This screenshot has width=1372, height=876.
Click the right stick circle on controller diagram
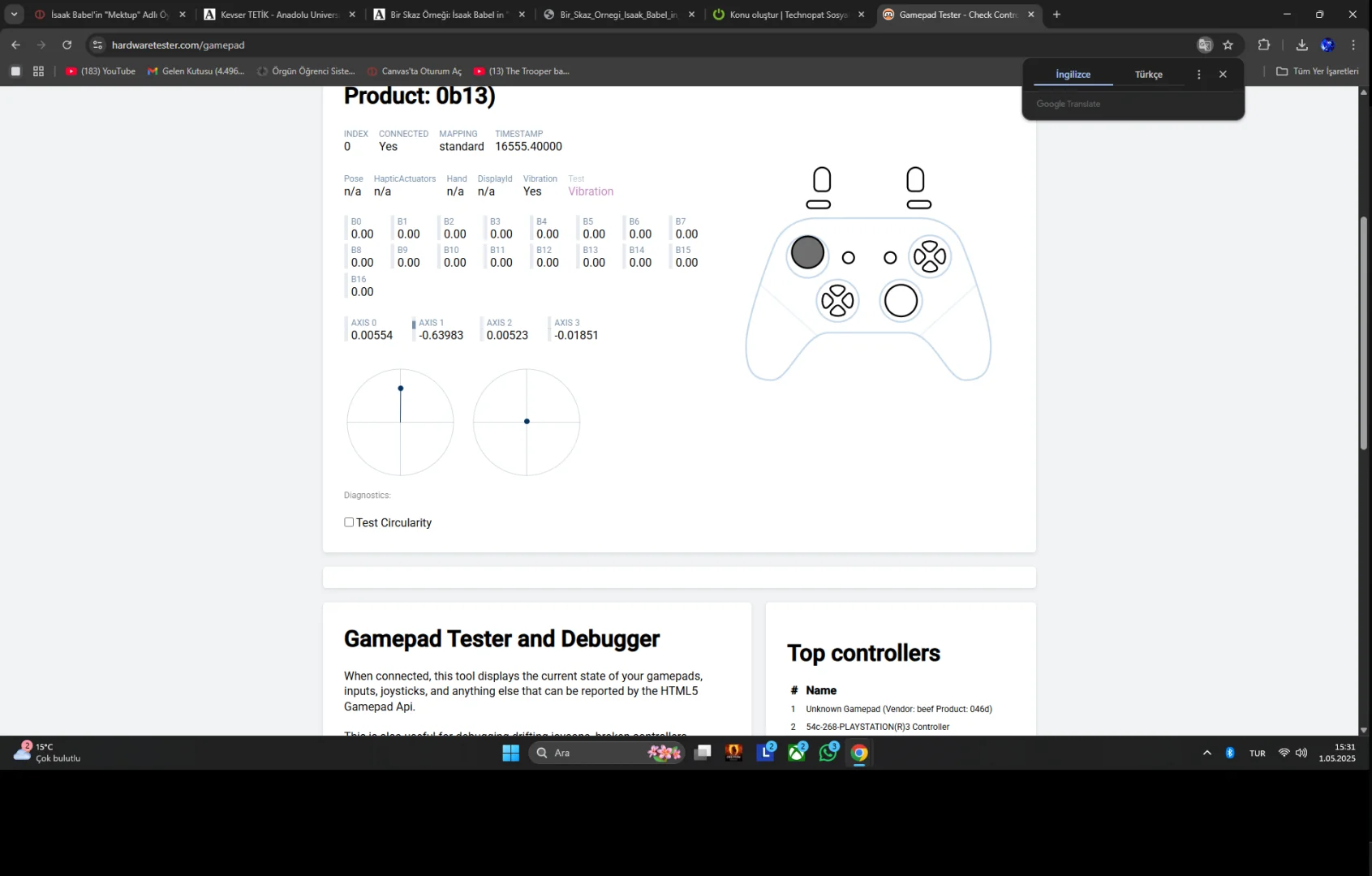tap(901, 301)
